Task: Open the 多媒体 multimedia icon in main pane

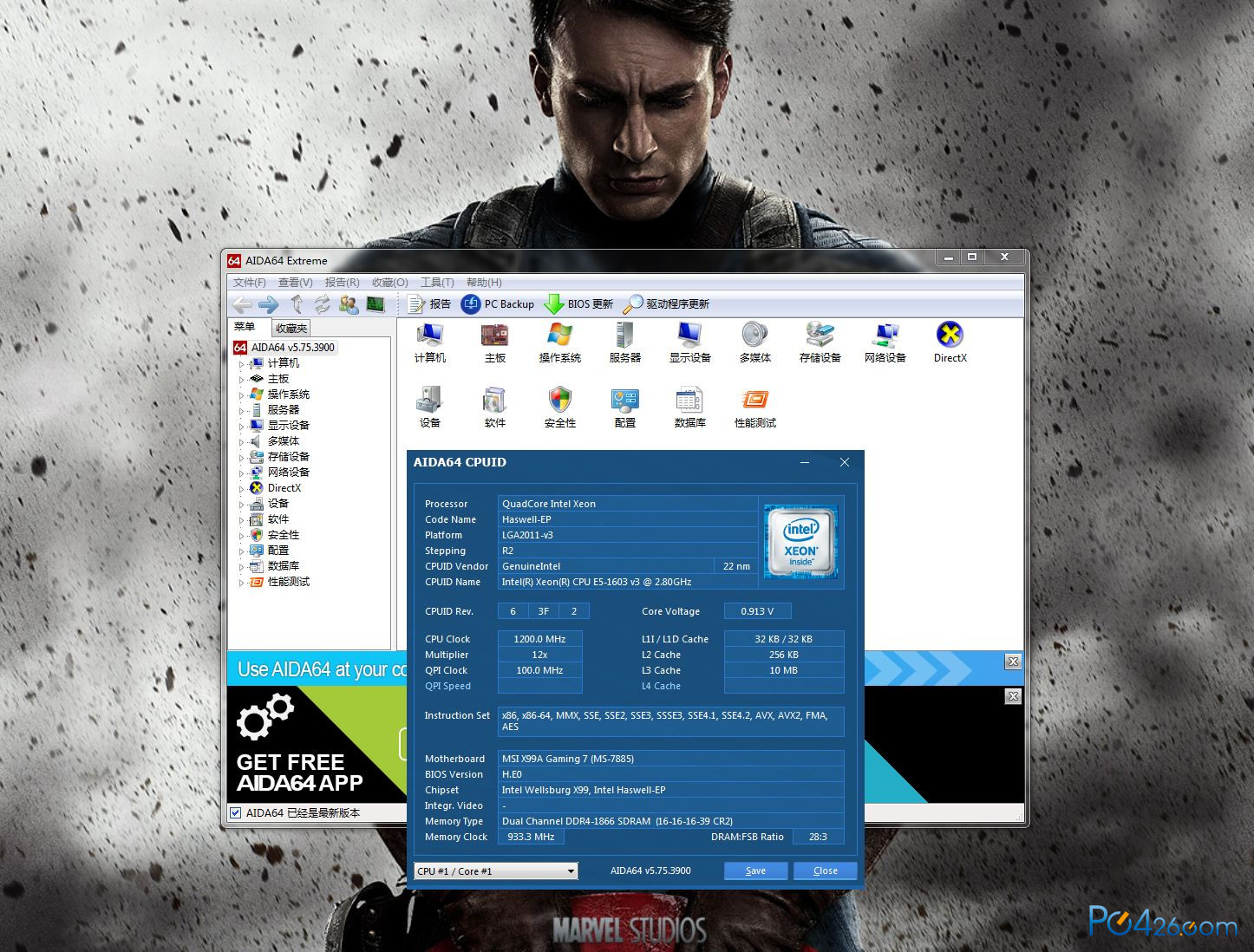Action: [x=755, y=342]
